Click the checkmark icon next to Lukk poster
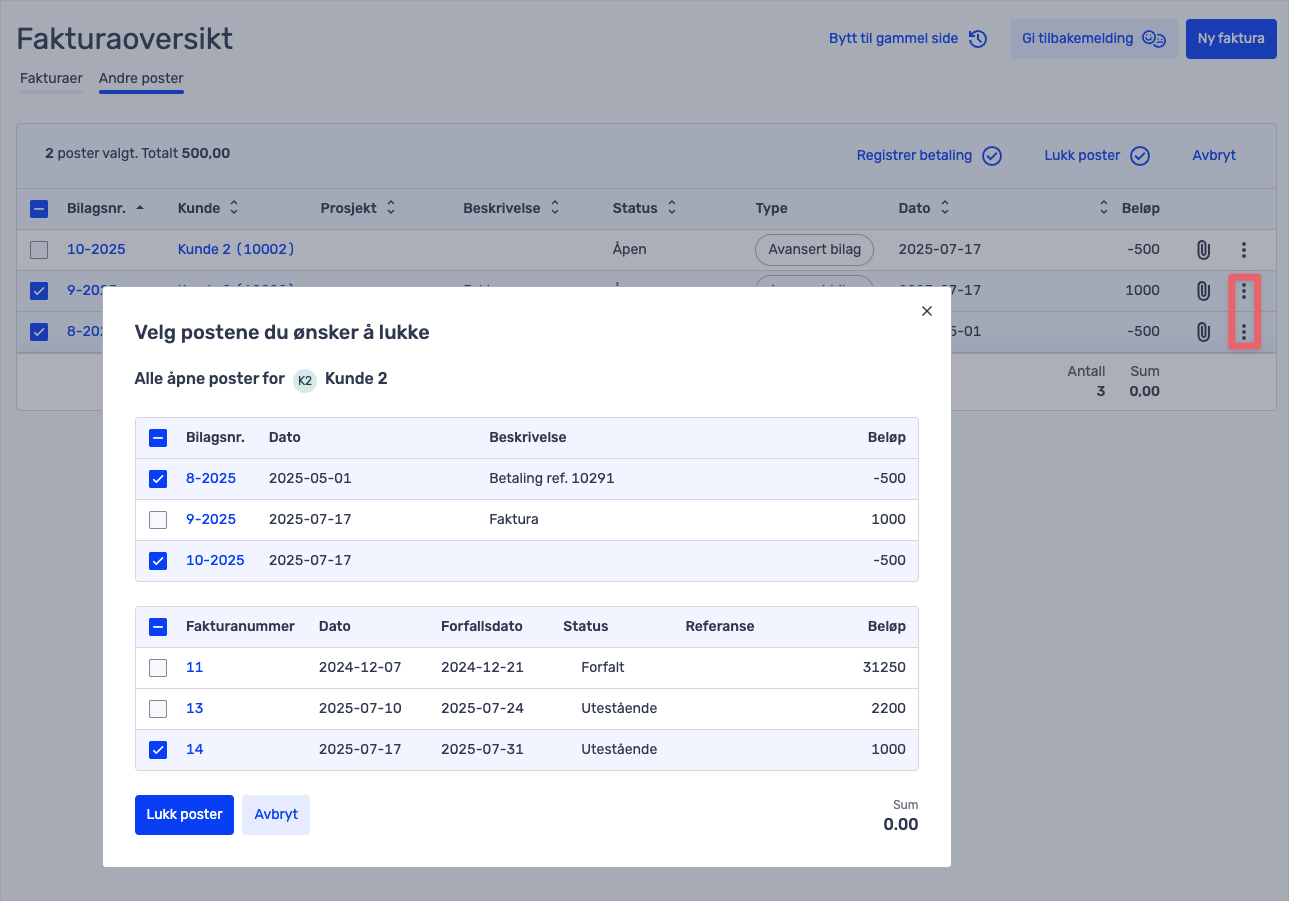This screenshot has height=901, width=1289. point(1140,156)
